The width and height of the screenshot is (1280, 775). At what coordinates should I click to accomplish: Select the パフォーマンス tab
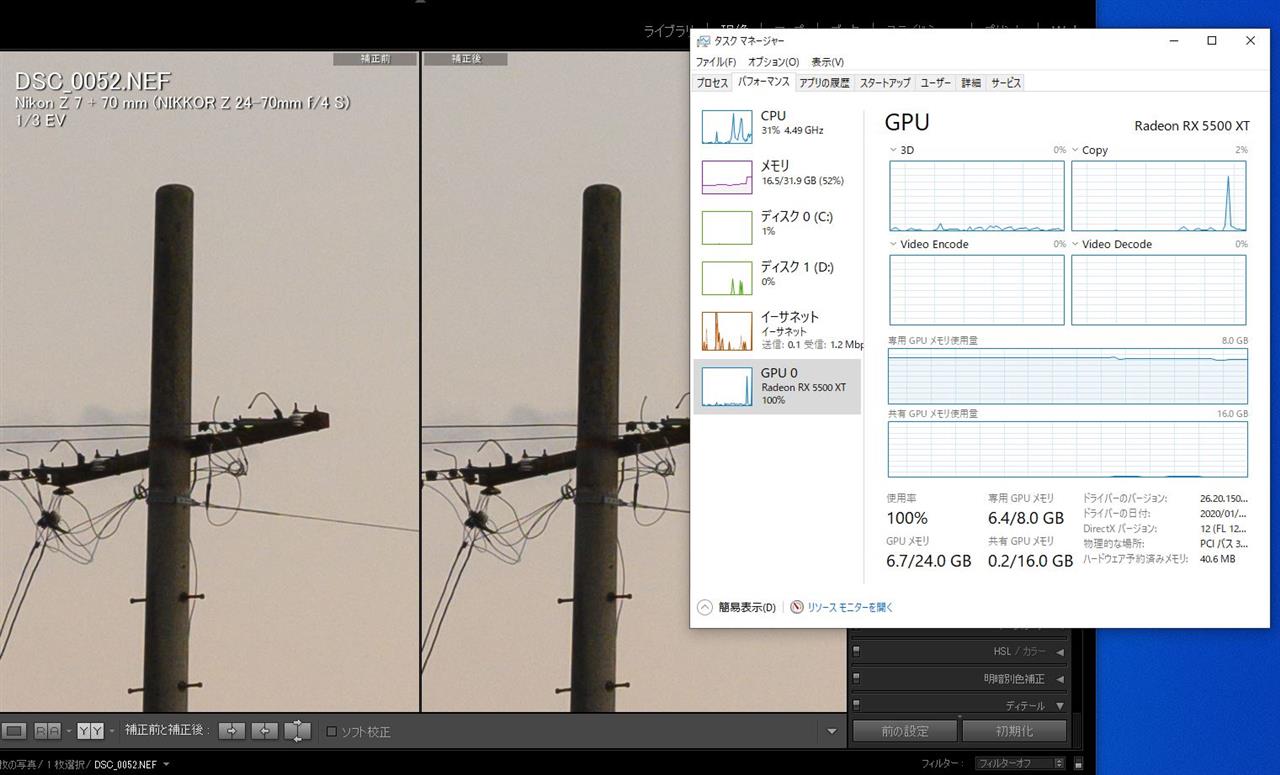(x=764, y=82)
